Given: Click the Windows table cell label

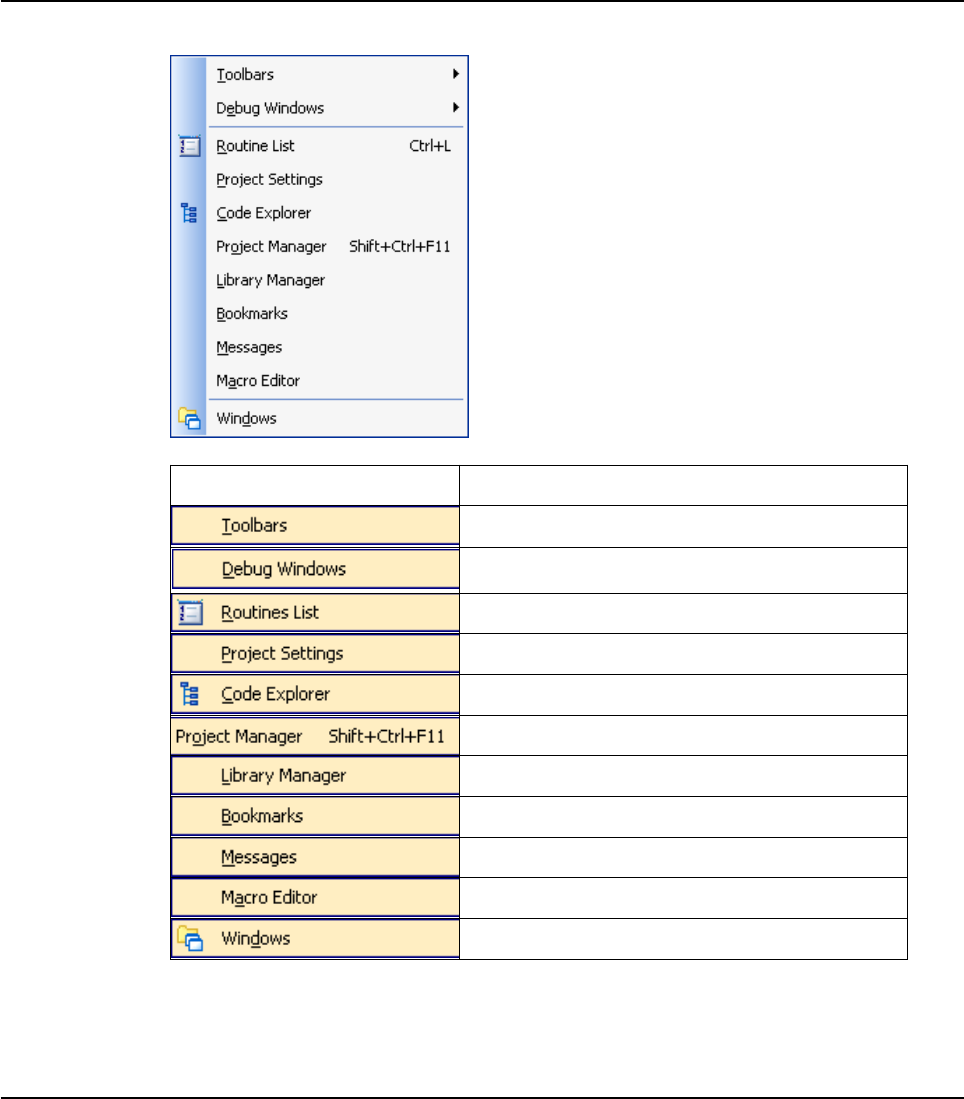Looking at the screenshot, I should pyautogui.click(x=255, y=938).
